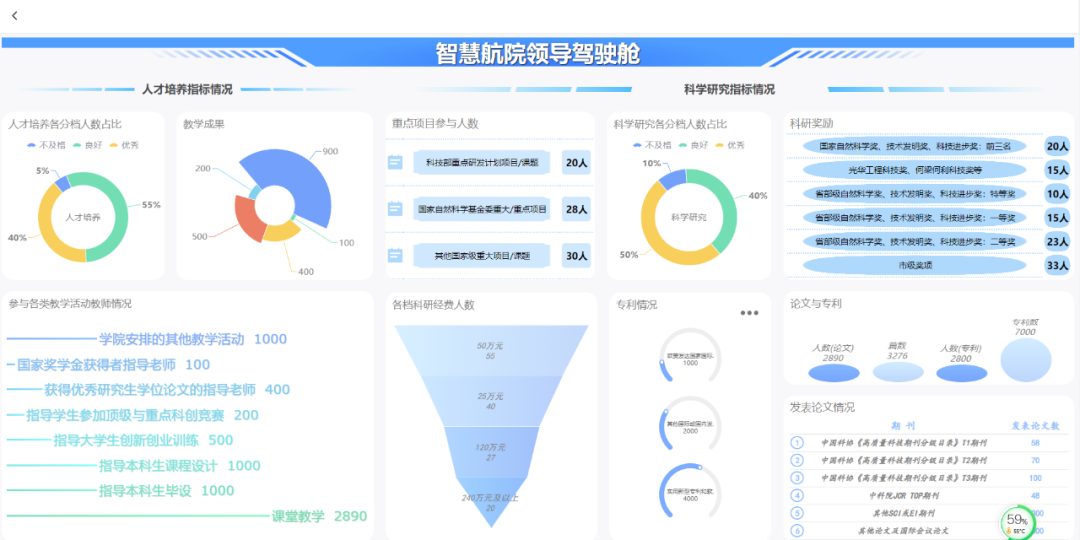Click circled number 1 in 发表论文情况 table
The height and width of the screenshot is (540, 1080).
point(797,443)
